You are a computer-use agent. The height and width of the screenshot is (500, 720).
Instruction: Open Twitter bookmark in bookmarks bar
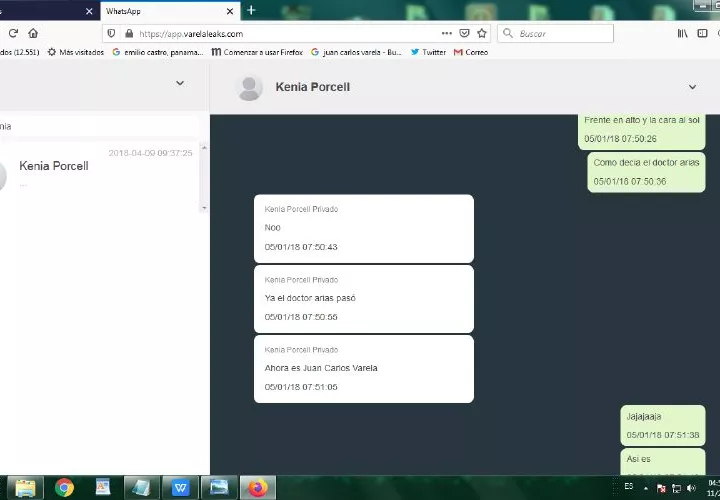(x=428, y=52)
